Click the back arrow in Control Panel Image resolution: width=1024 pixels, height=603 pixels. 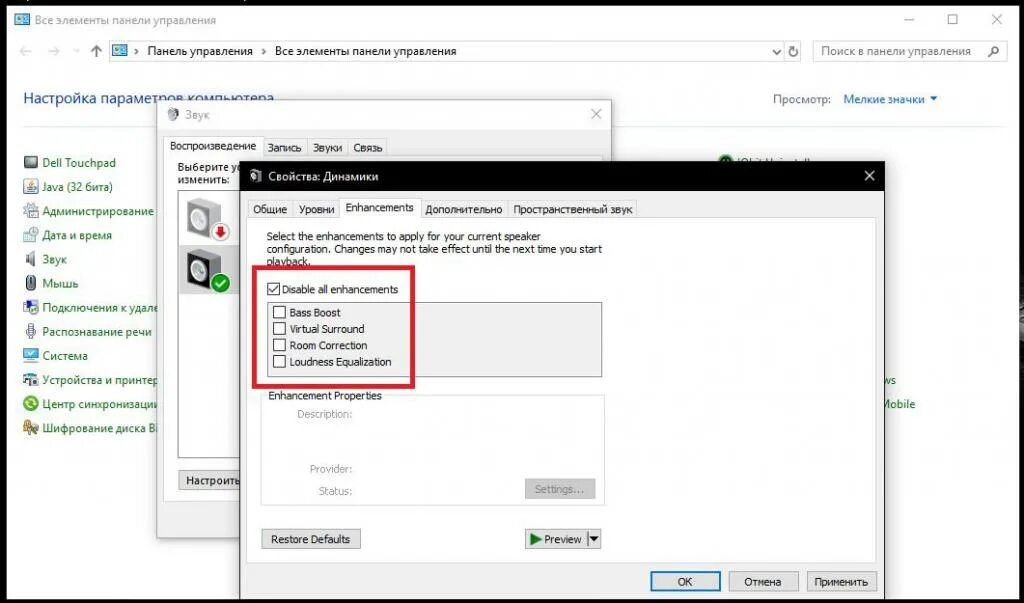(25, 51)
